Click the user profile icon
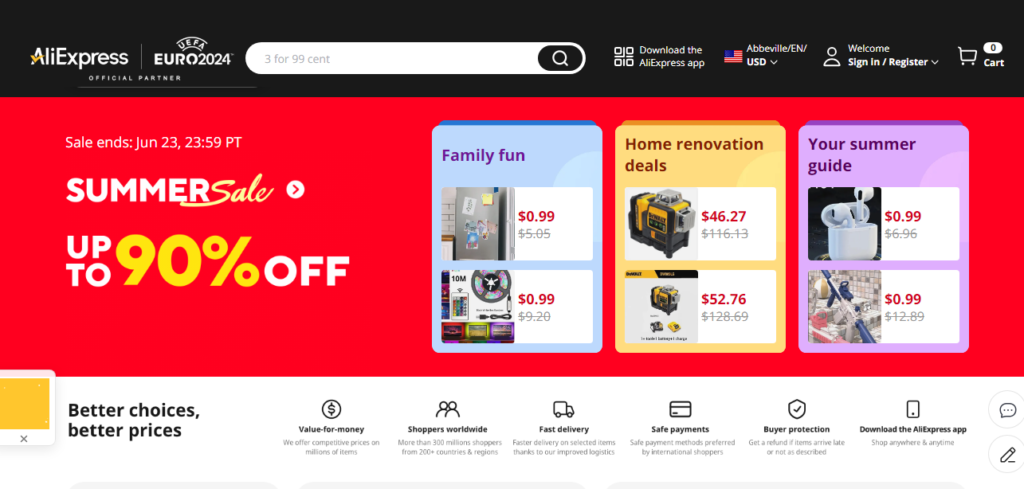Viewport: 1024px width, 489px height. 831,57
